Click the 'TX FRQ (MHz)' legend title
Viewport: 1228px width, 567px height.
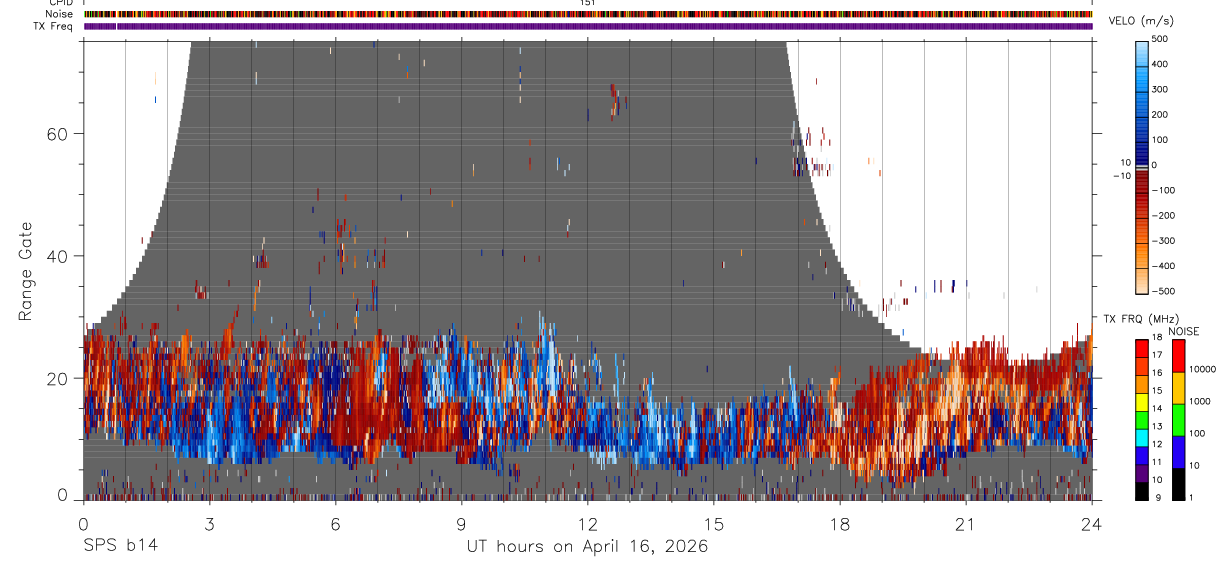(x=1141, y=318)
